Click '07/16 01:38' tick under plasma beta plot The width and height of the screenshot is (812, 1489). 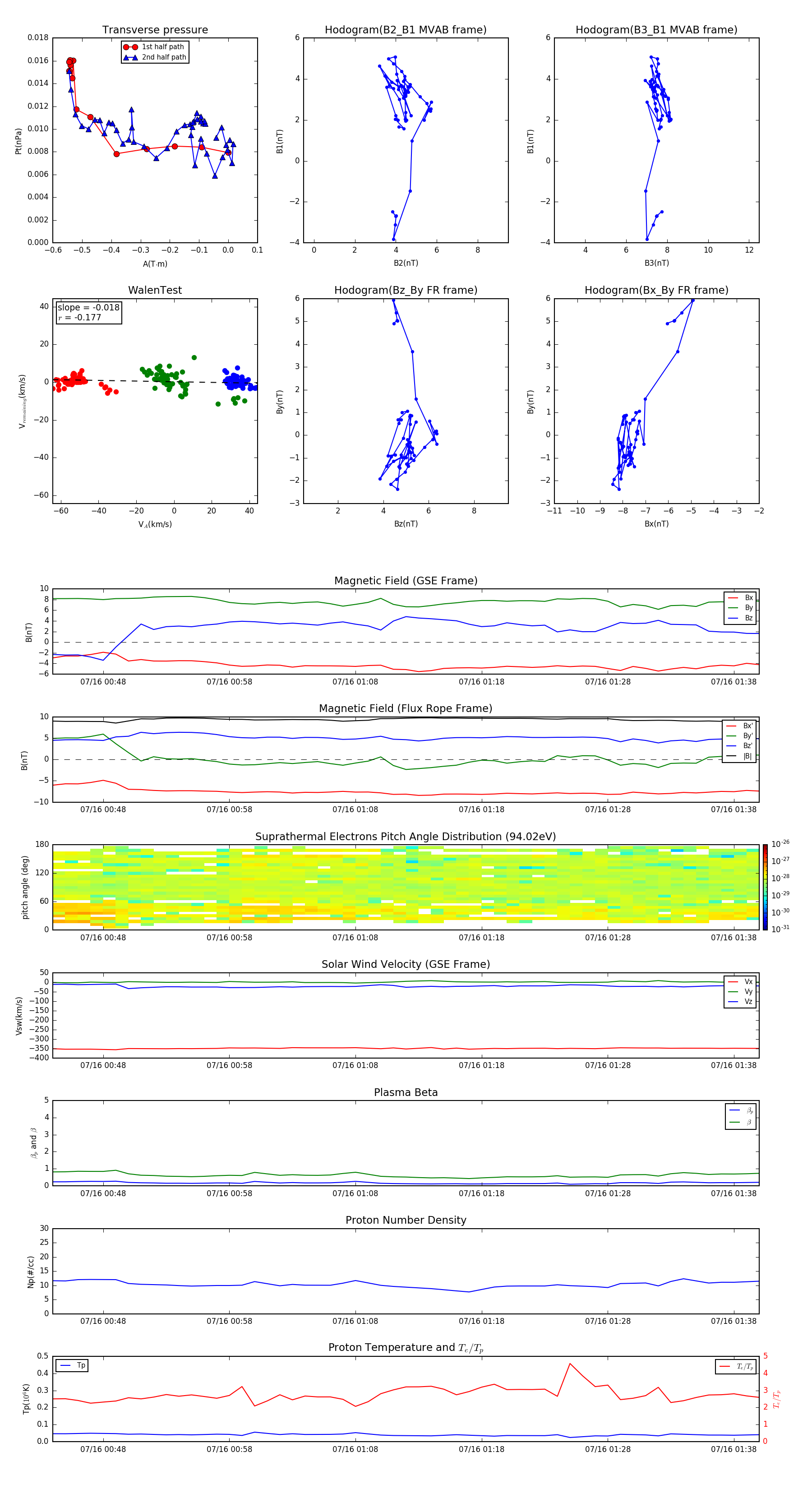[x=734, y=1193]
